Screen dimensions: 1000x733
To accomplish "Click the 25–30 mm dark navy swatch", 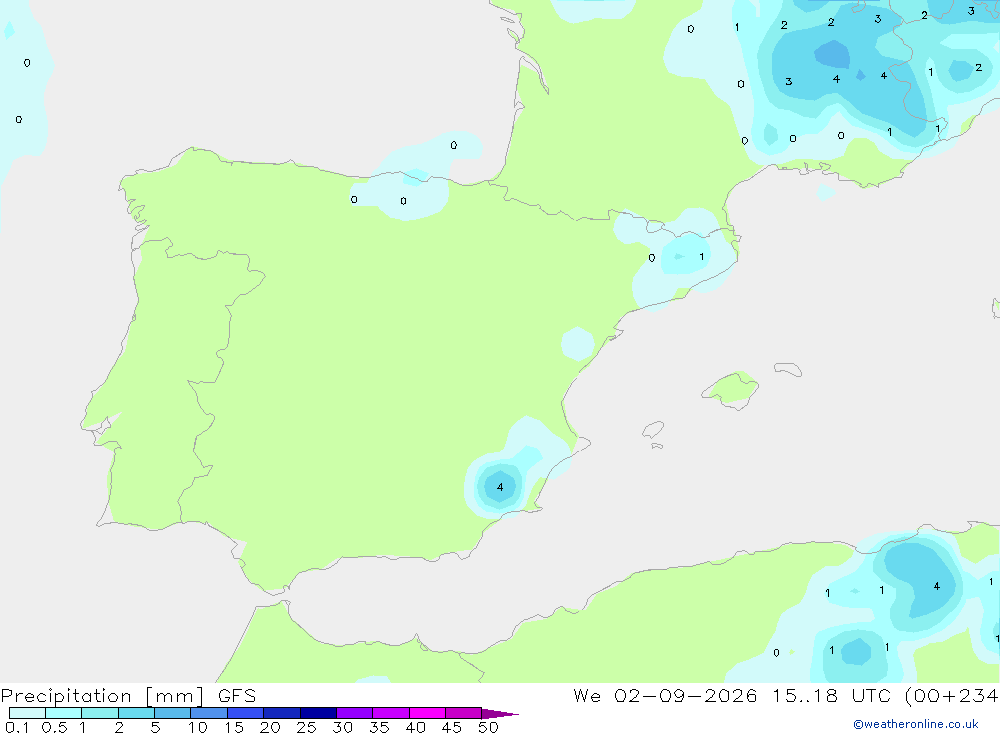I will coord(318,713).
